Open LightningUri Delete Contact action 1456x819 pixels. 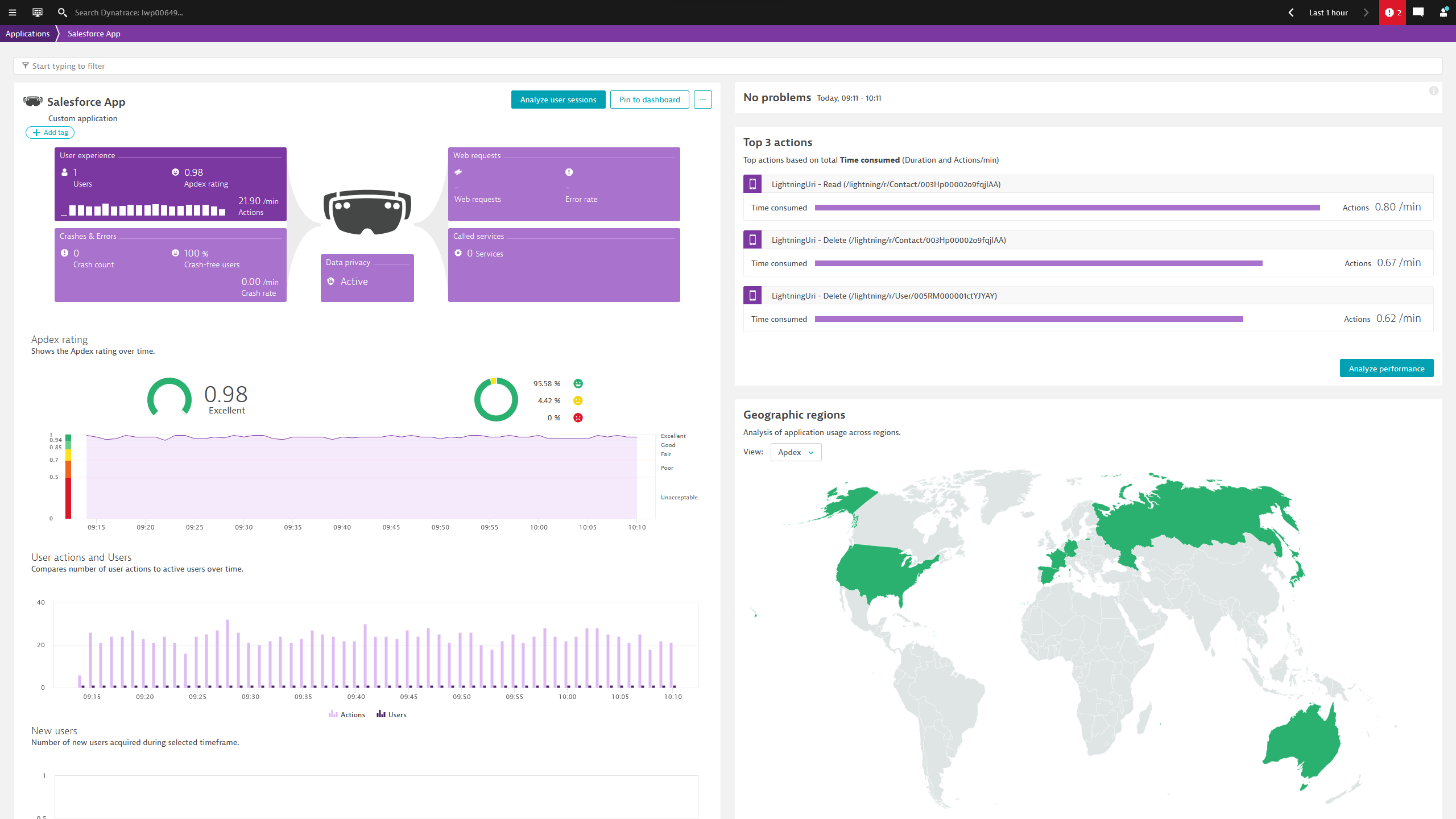888,240
